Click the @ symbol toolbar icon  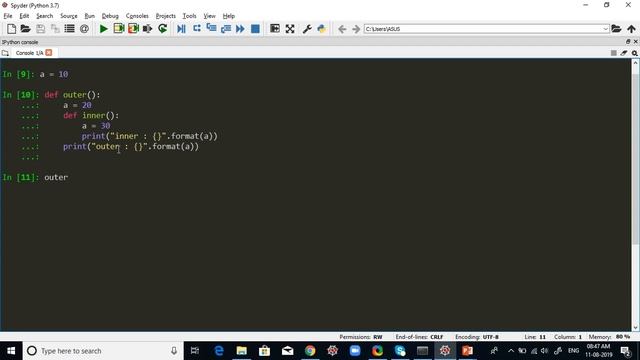[84, 29]
